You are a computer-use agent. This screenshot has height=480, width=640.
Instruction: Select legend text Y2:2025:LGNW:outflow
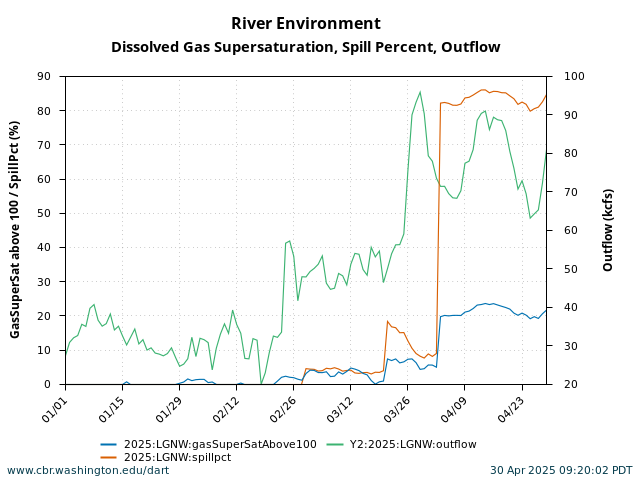[x=413, y=444]
